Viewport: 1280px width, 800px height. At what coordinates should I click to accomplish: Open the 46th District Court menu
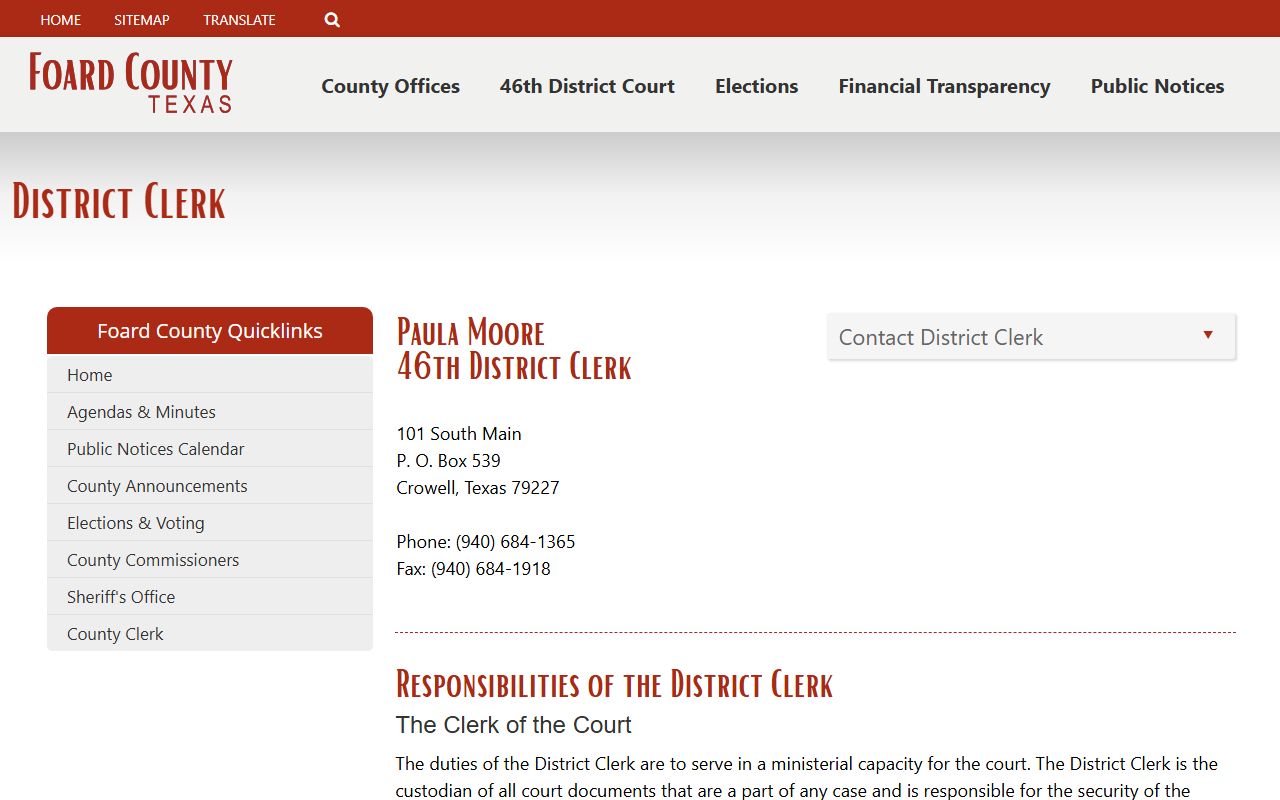587,86
